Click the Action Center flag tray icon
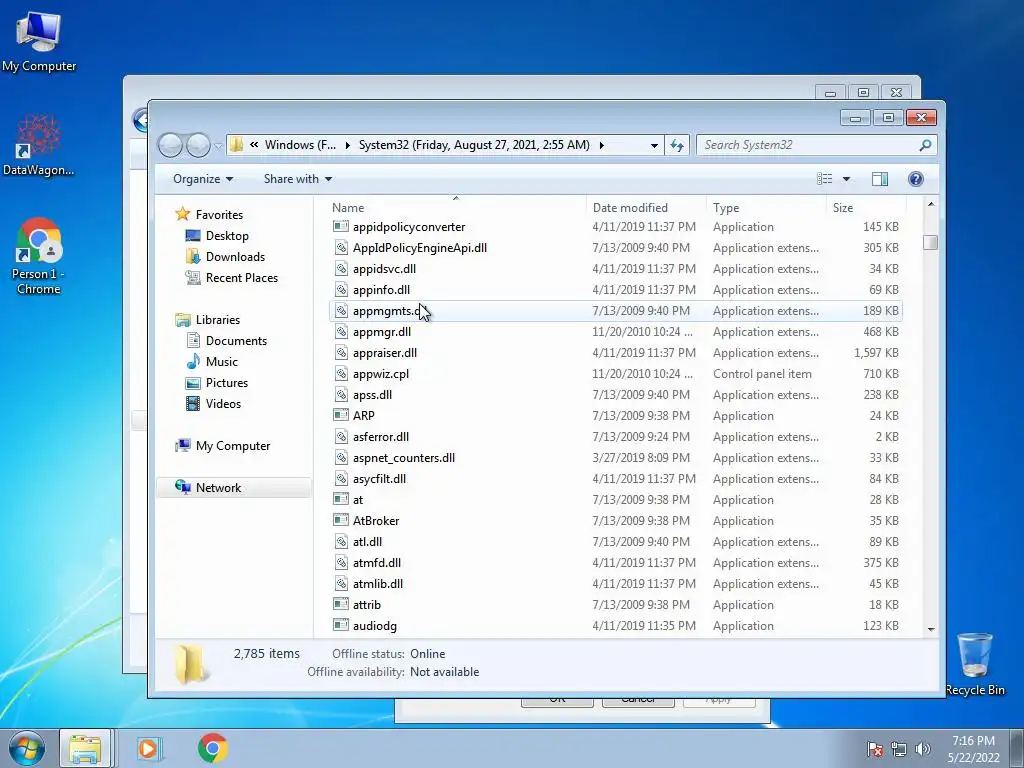 coord(875,748)
